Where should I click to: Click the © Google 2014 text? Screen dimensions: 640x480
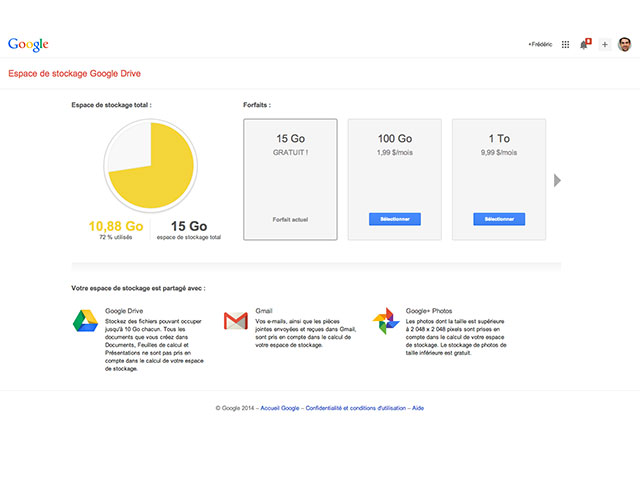tap(235, 408)
